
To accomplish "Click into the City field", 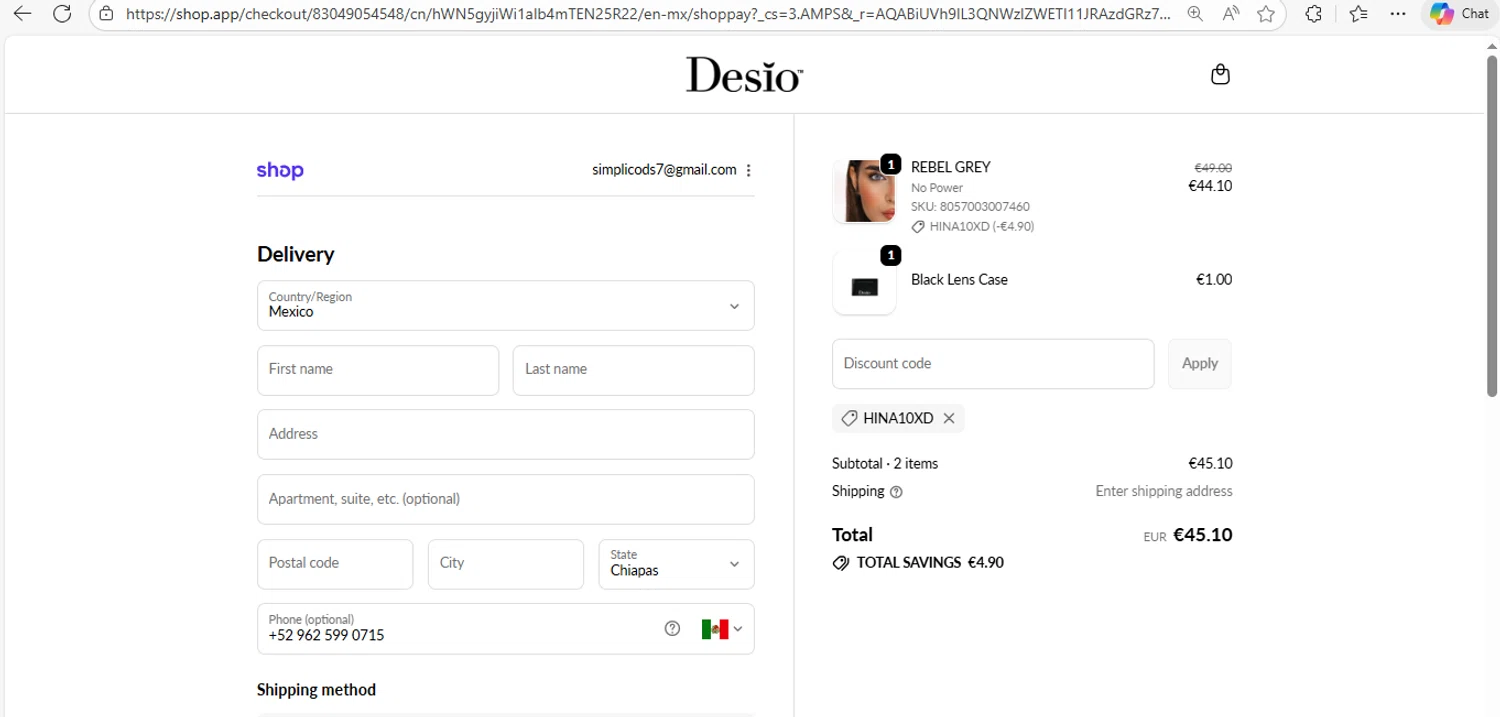I will point(506,564).
